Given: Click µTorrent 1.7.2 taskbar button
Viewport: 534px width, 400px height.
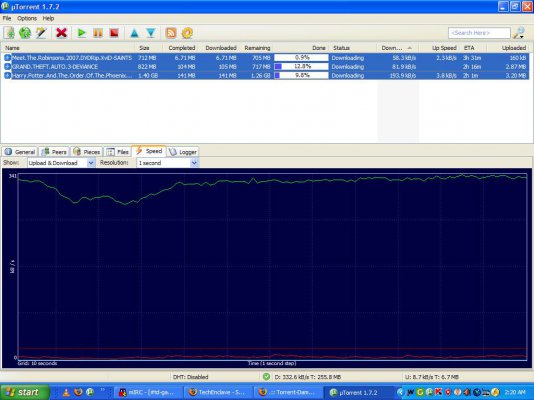Looking at the screenshot, I should [x=358, y=393].
